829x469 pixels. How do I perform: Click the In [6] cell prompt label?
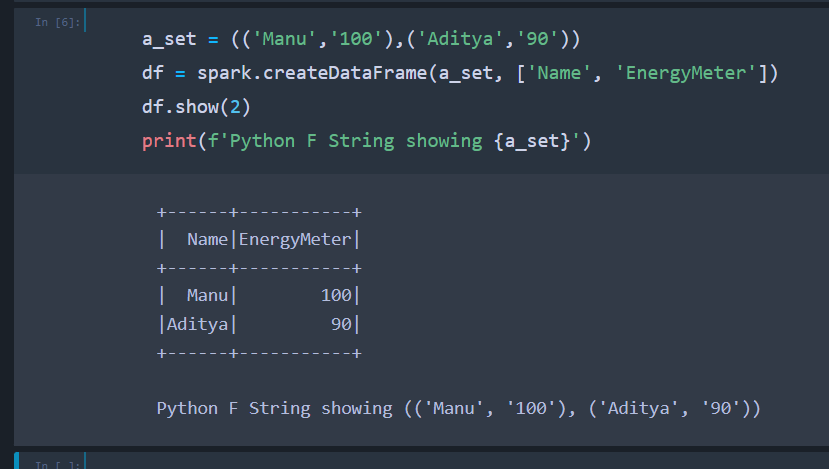[x=51, y=22]
